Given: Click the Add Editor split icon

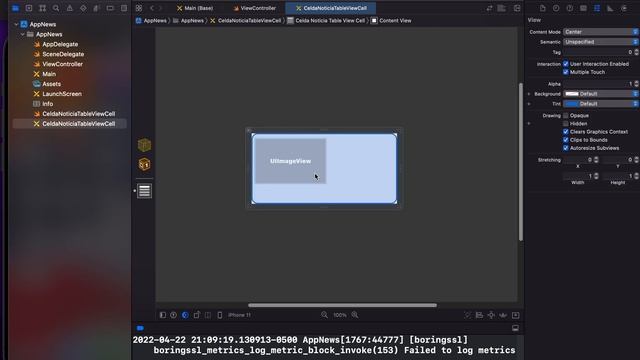Looking at the screenshot, I should 517,8.
